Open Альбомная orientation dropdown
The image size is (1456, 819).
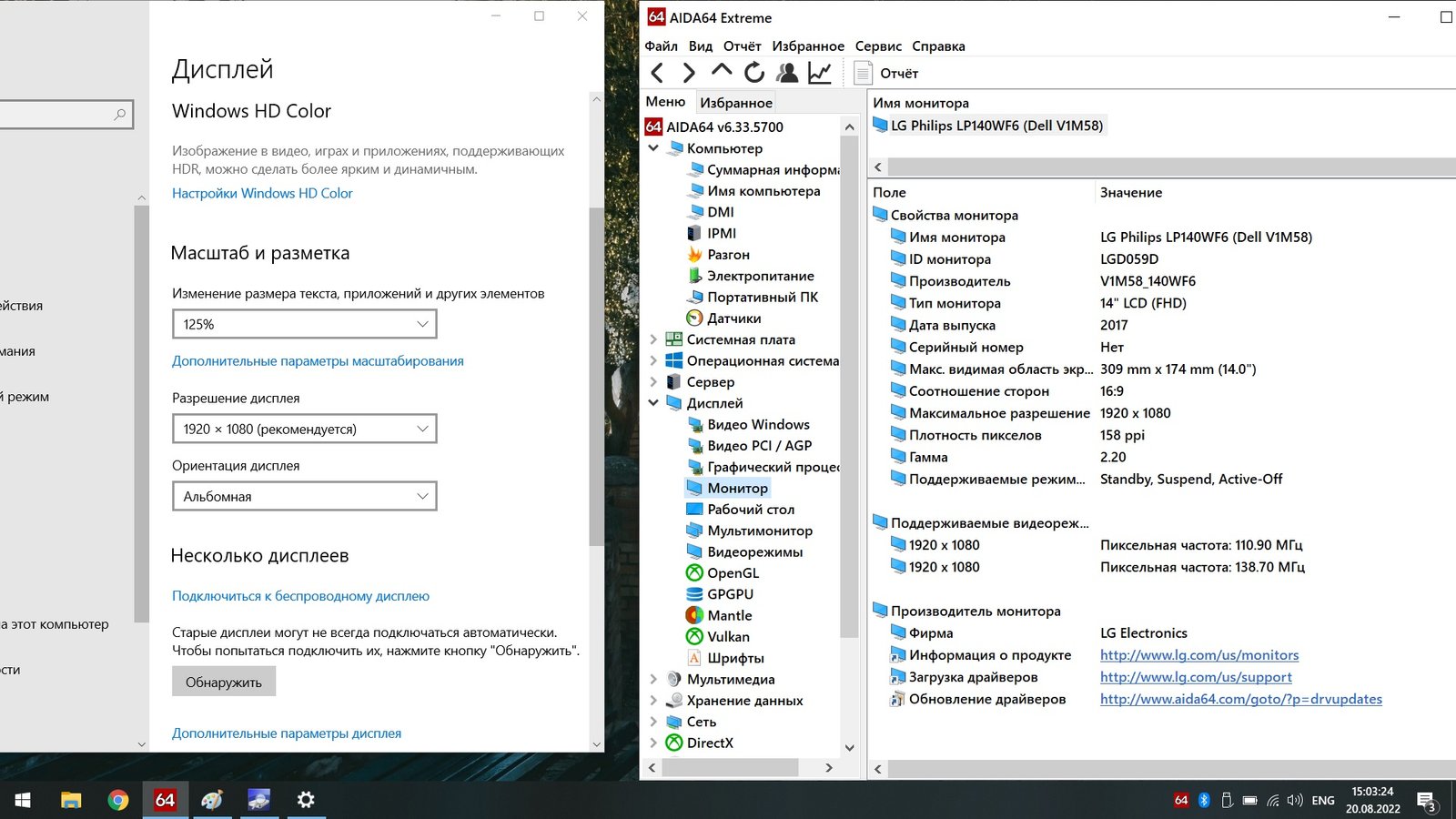click(x=305, y=496)
